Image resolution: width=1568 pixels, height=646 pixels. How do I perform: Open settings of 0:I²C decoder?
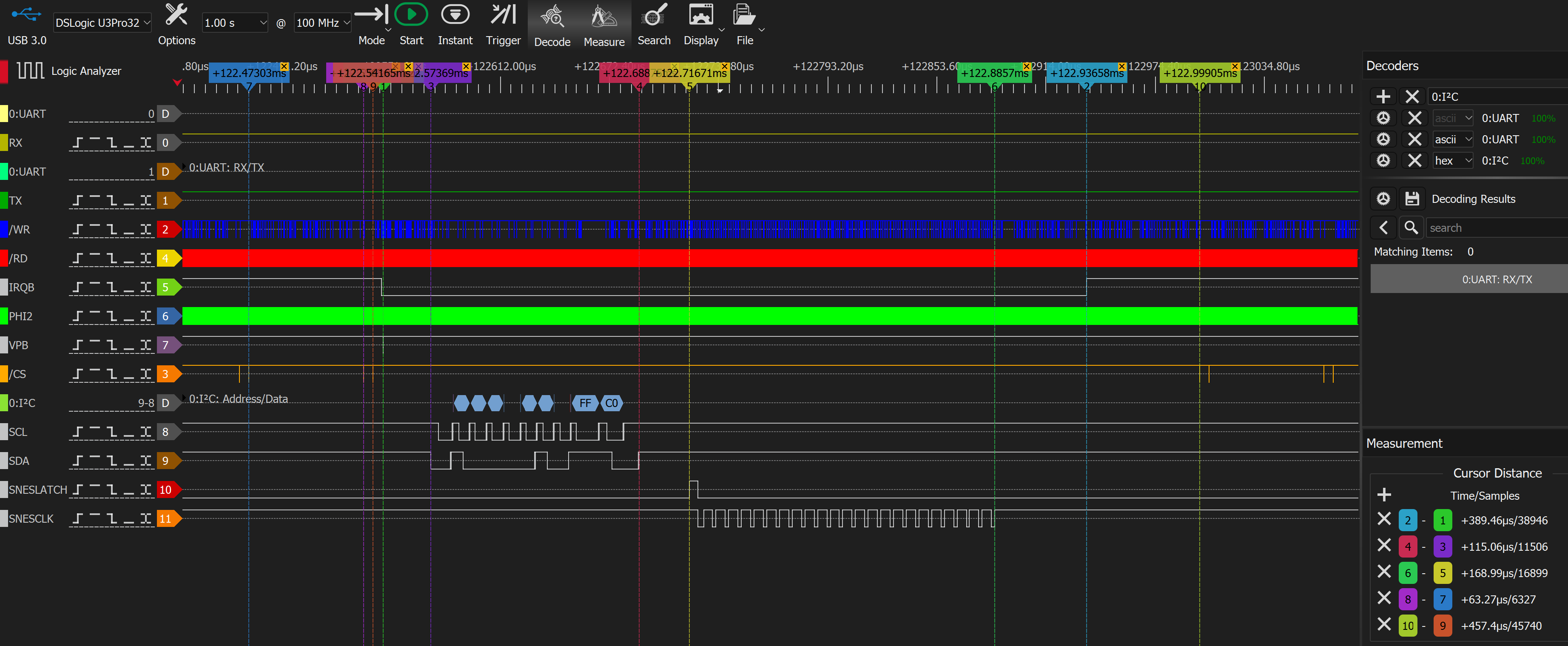[1383, 161]
